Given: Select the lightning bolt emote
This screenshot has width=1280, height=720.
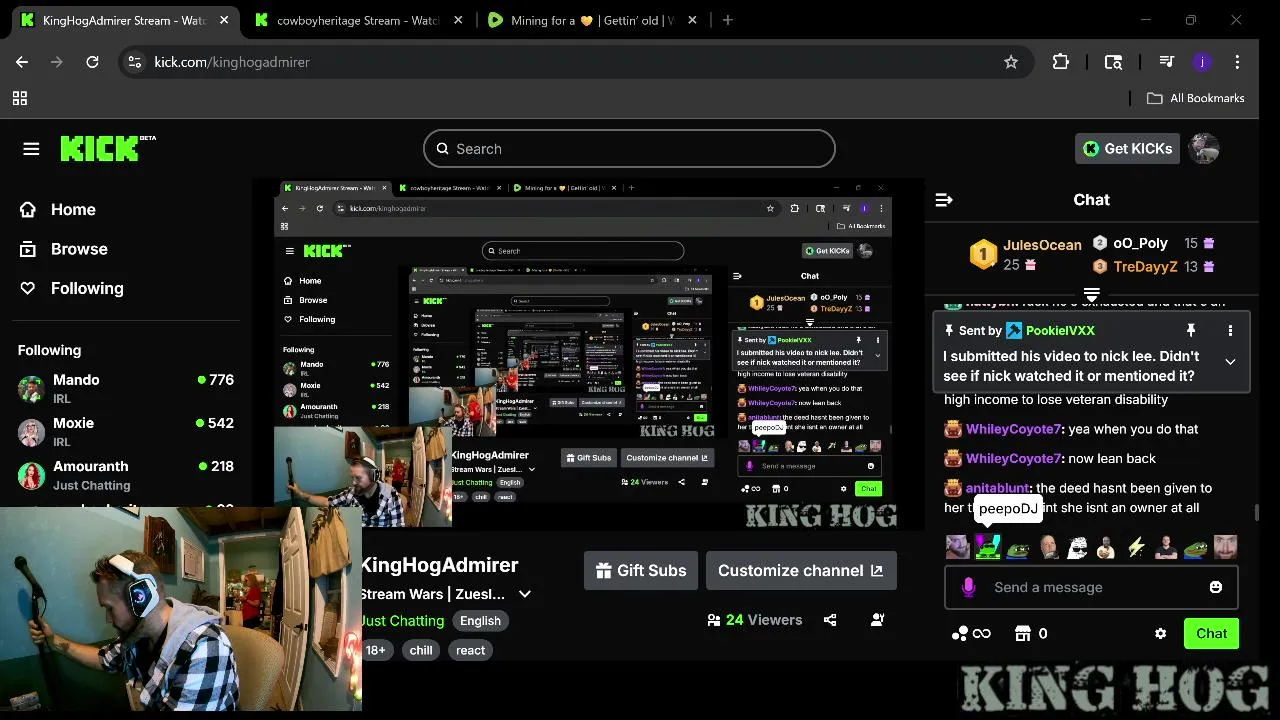Looking at the screenshot, I should click(x=1136, y=547).
